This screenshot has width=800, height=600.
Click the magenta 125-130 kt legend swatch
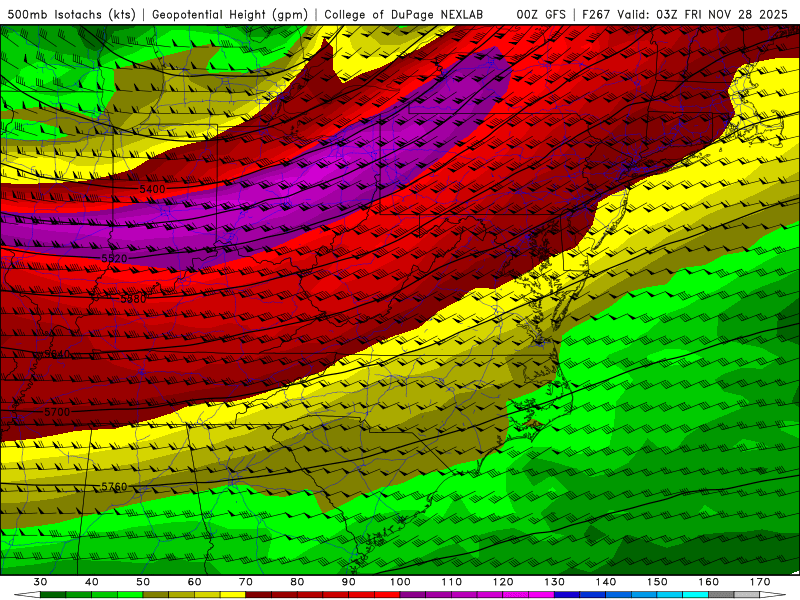(541, 595)
